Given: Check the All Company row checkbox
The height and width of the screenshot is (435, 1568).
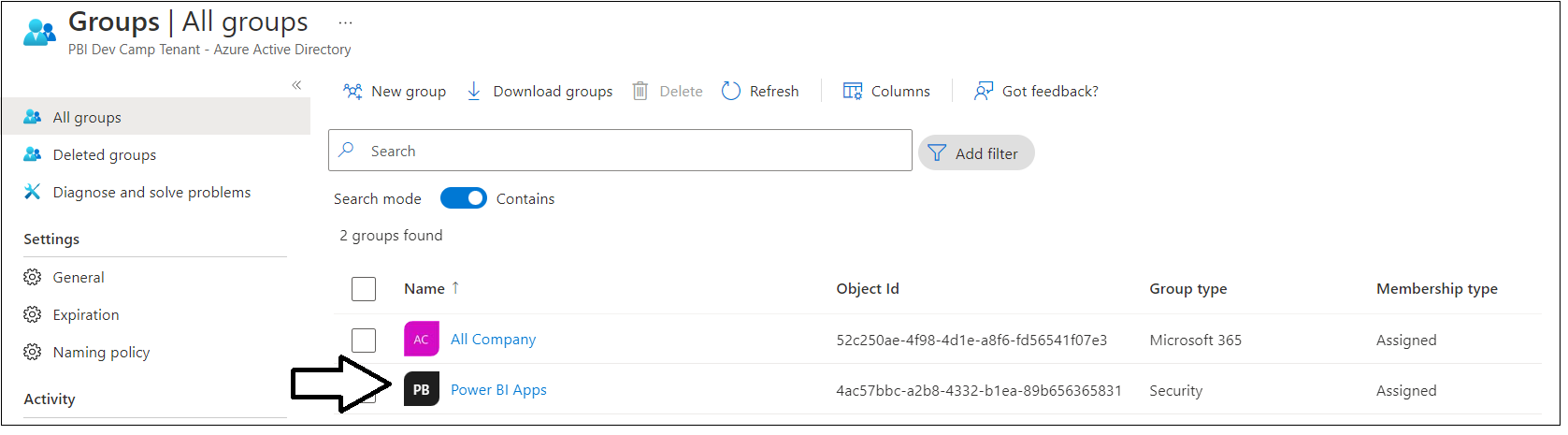Looking at the screenshot, I should coord(364,340).
